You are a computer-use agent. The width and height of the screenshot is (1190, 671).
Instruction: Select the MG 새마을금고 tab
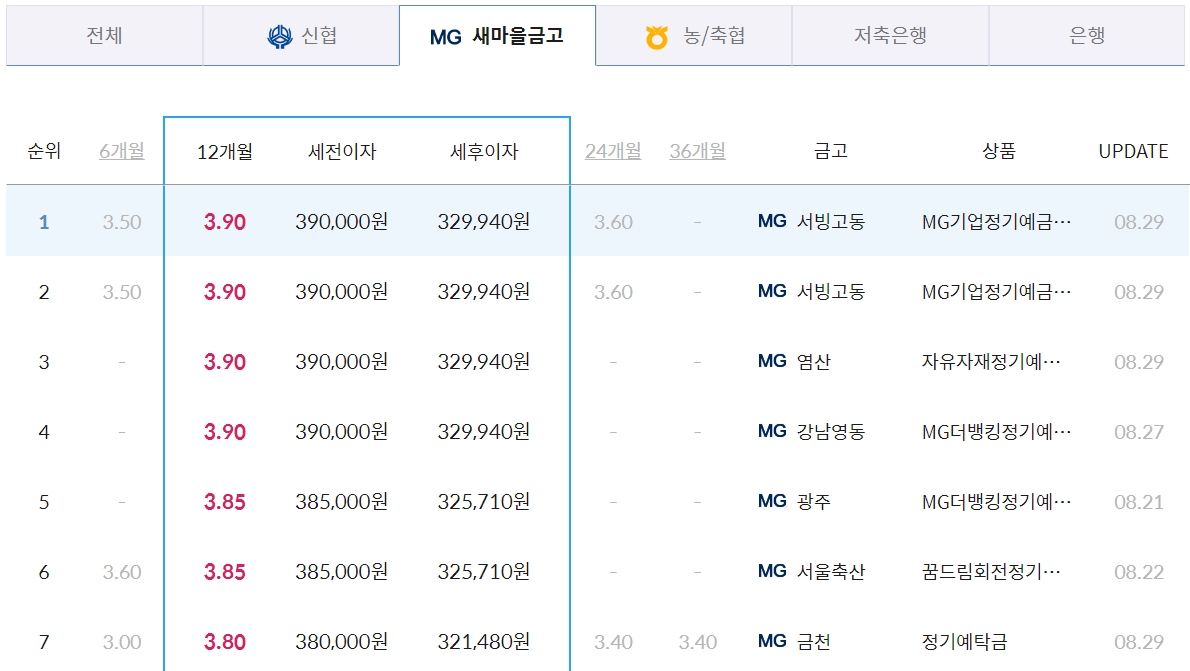497,36
